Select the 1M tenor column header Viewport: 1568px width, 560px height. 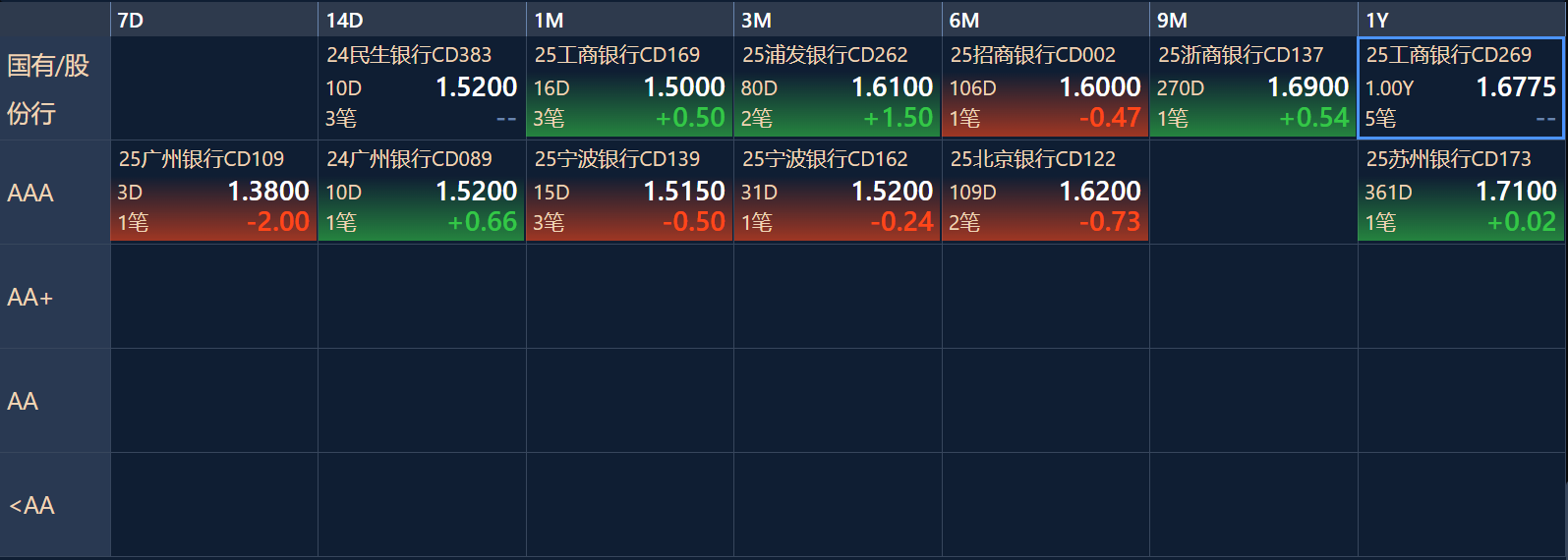click(630, 20)
